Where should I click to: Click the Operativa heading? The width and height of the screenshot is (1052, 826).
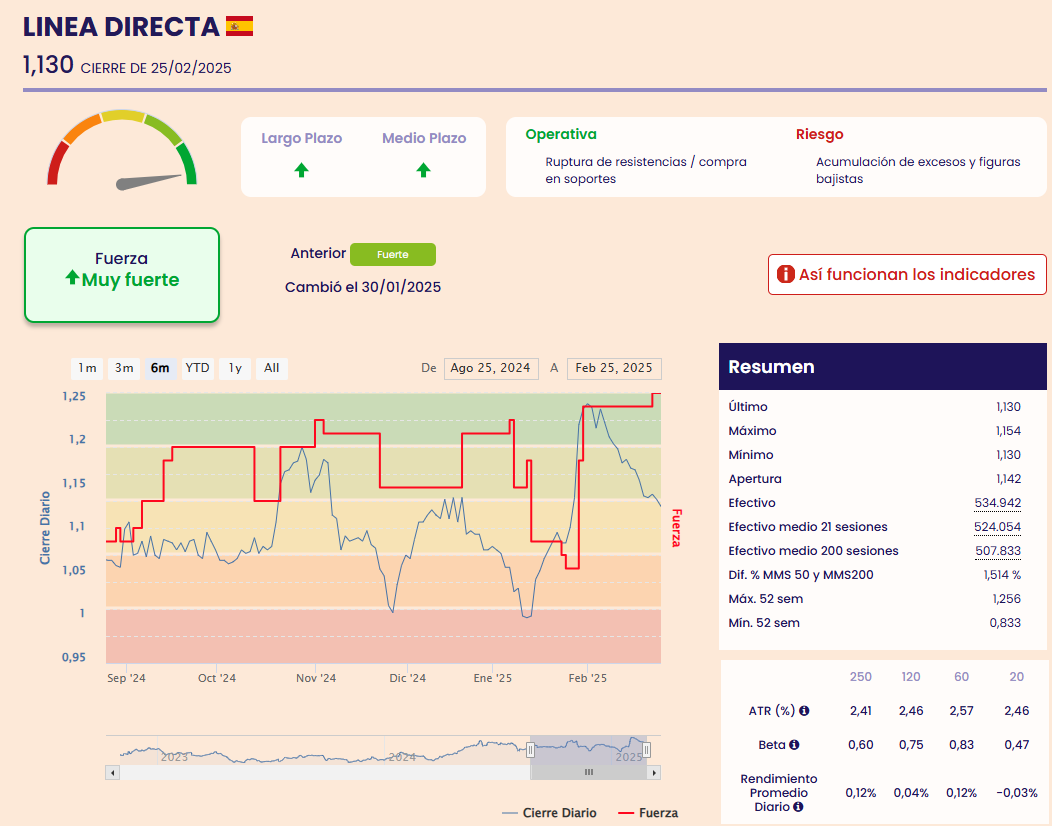click(561, 134)
